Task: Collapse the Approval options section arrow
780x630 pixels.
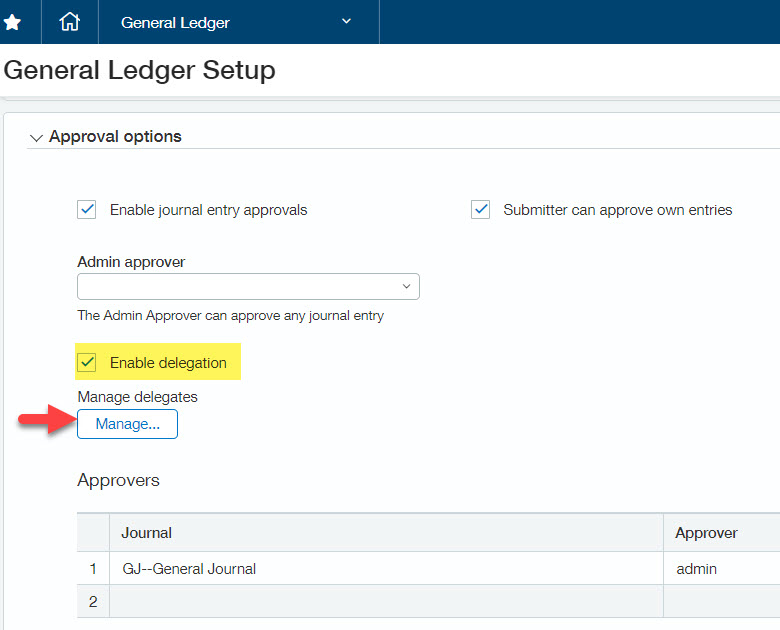Action: pyautogui.click(x=36, y=137)
